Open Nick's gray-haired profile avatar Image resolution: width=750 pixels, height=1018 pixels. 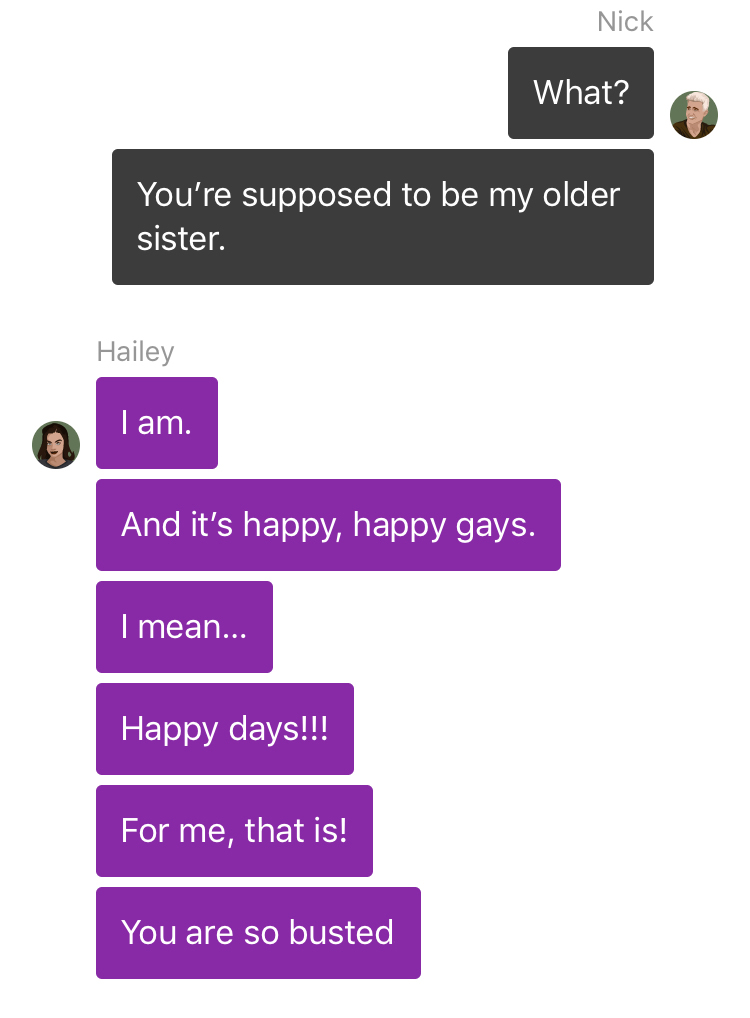pos(694,115)
